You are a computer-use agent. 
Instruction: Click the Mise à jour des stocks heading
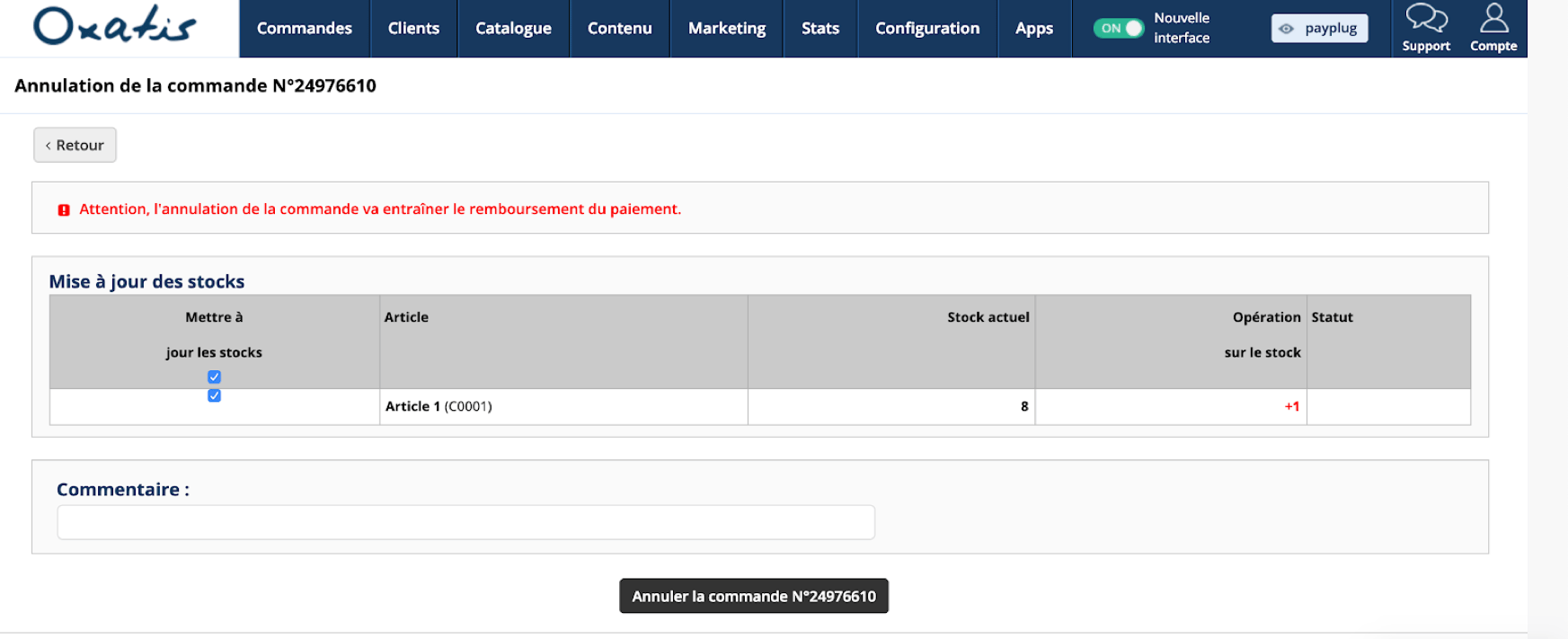[146, 281]
